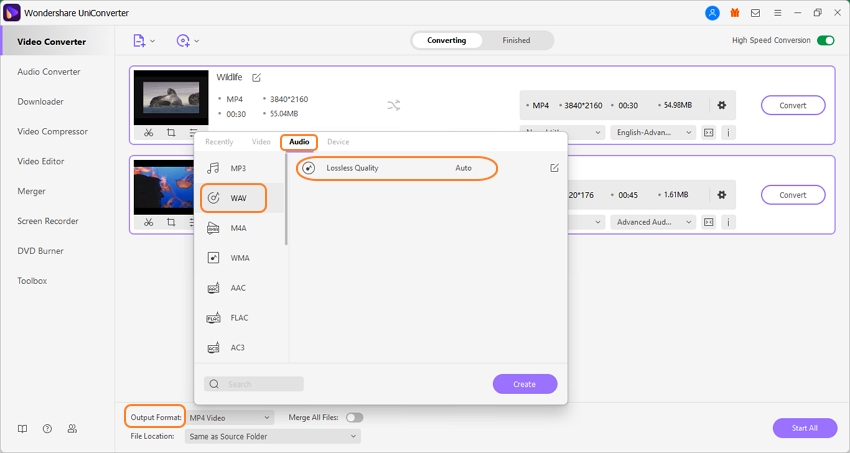Edit the Lossless Quality preset
This screenshot has width=850, height=453.
(x=555, y=168)
